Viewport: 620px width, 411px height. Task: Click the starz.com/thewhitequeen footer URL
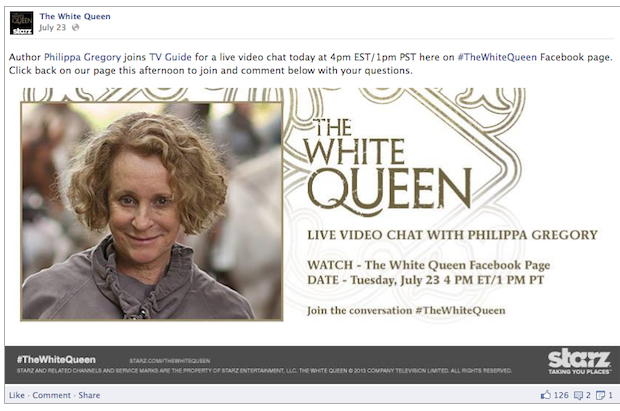tap(170, 361)
